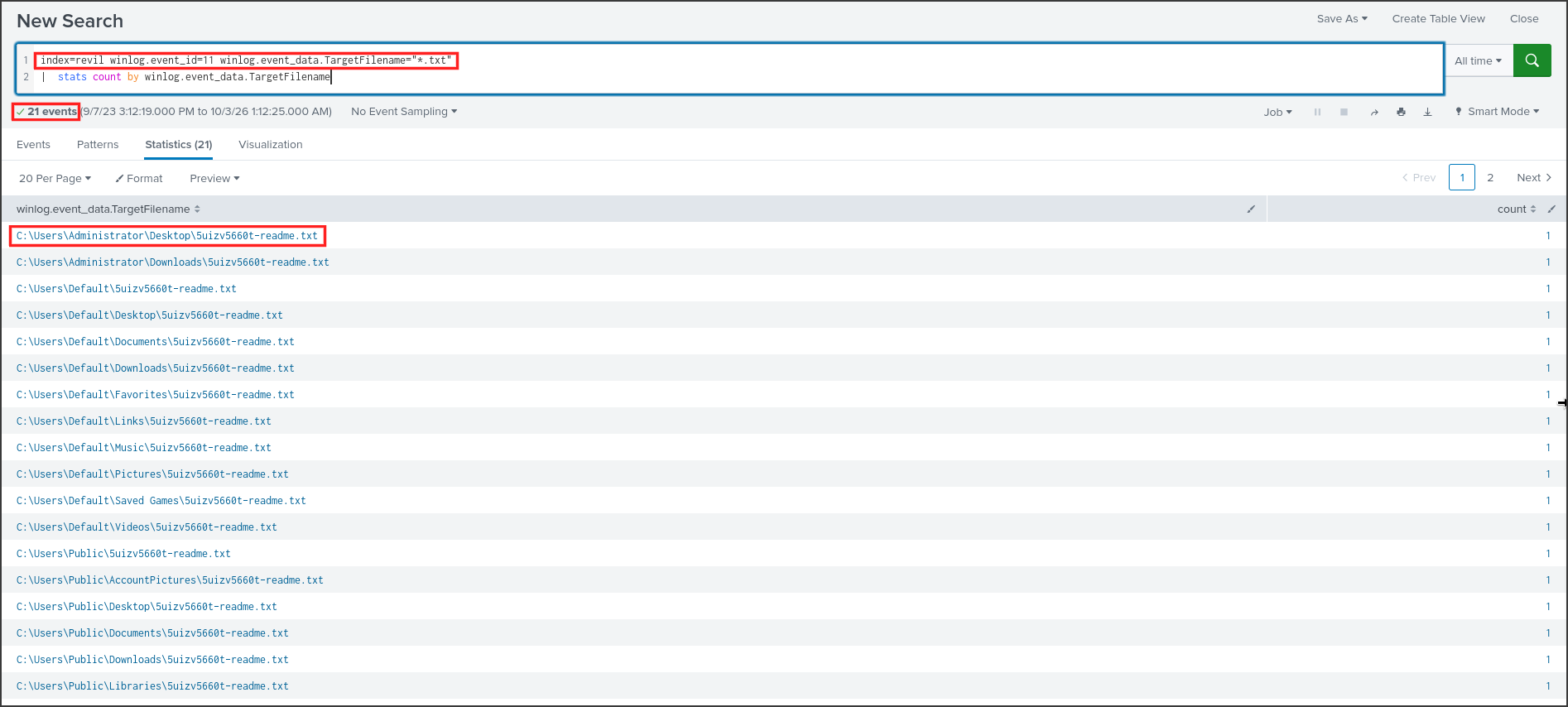Go to results page 2
Screen dimensions: 1568x707
tap(1490, 178)
